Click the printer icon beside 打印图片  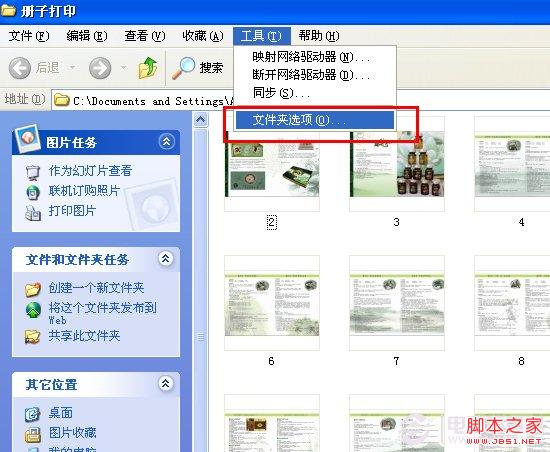coord(33,212)
